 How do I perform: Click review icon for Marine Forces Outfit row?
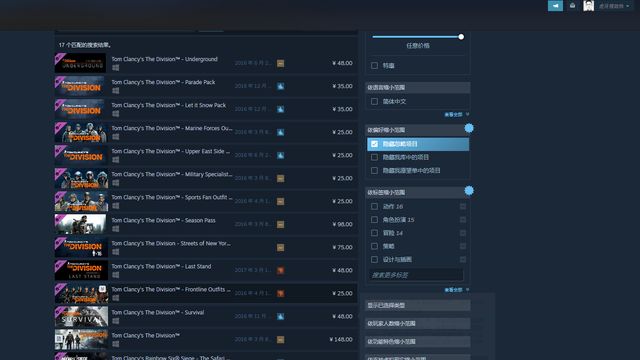[280, 132]
